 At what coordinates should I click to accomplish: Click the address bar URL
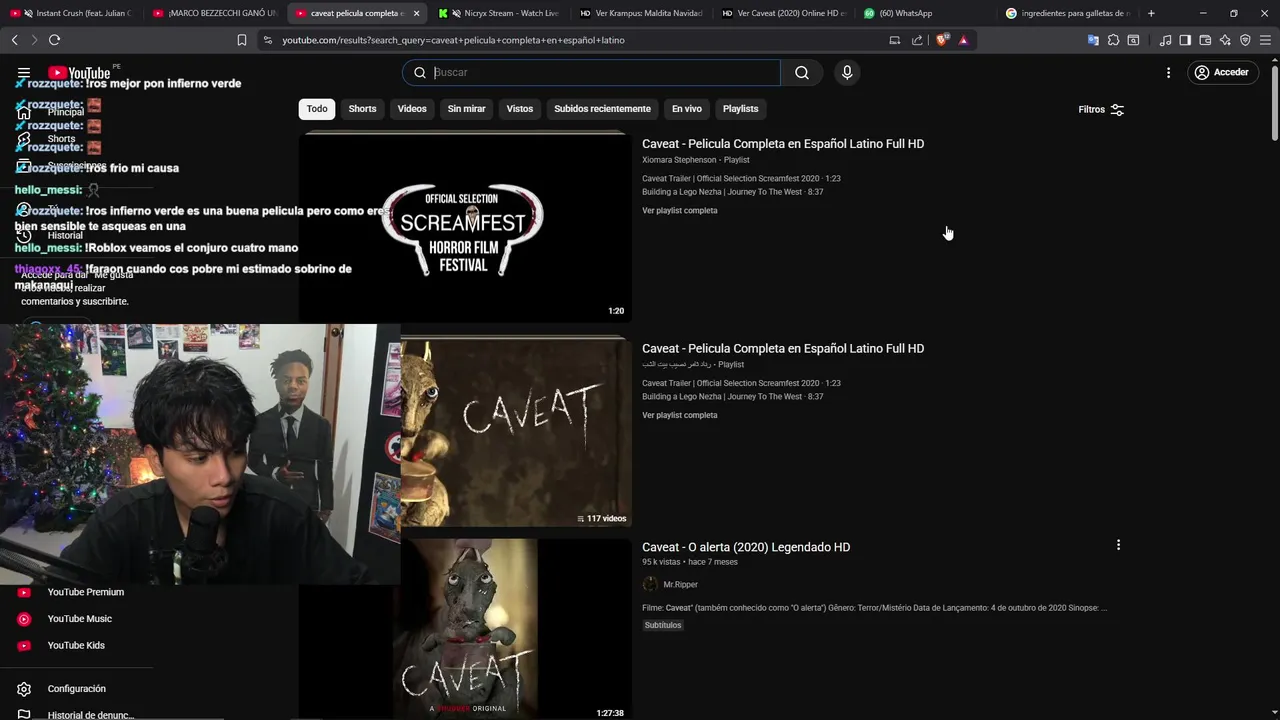click(453, 40)
